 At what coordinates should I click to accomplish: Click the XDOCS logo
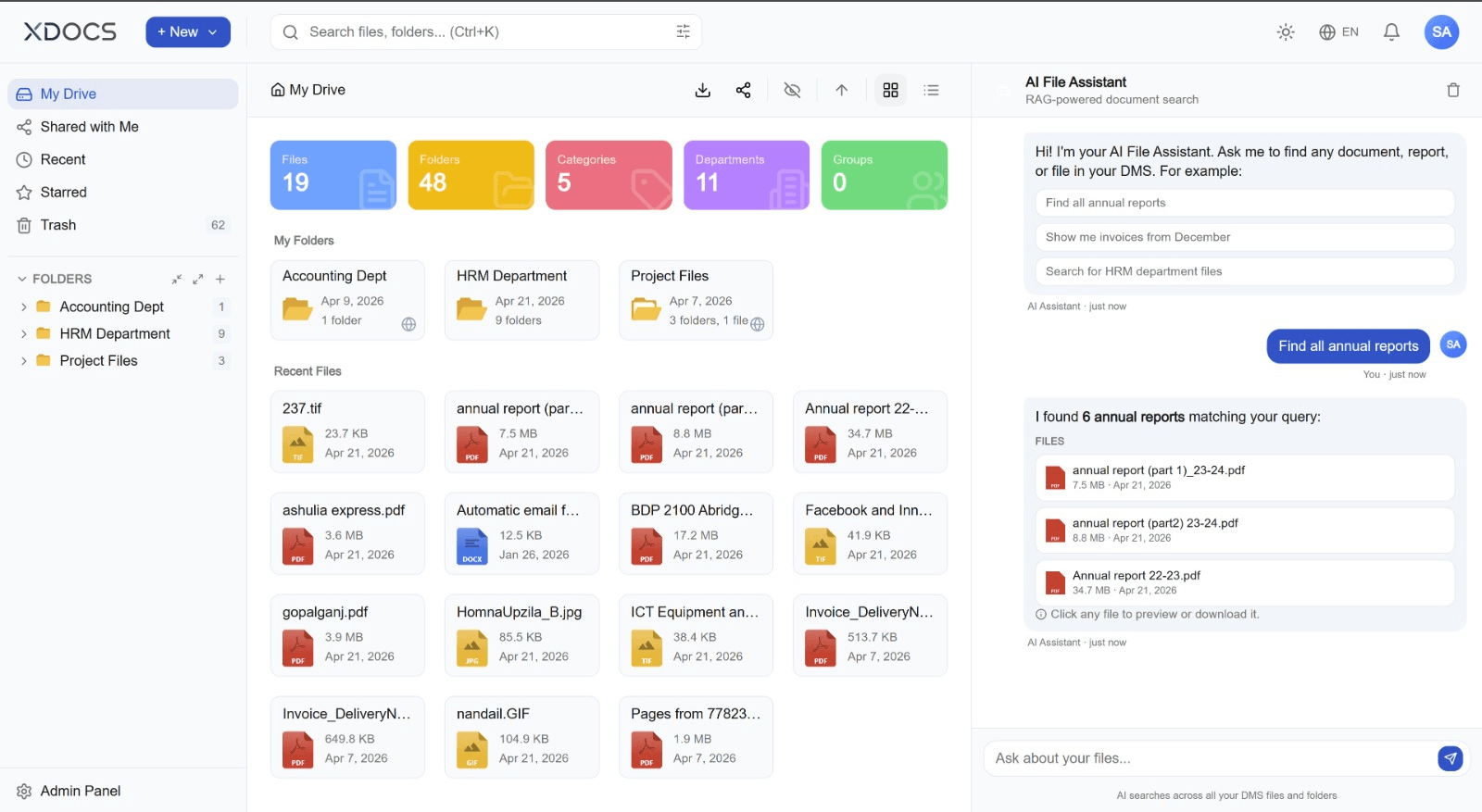tap(70, 32)
